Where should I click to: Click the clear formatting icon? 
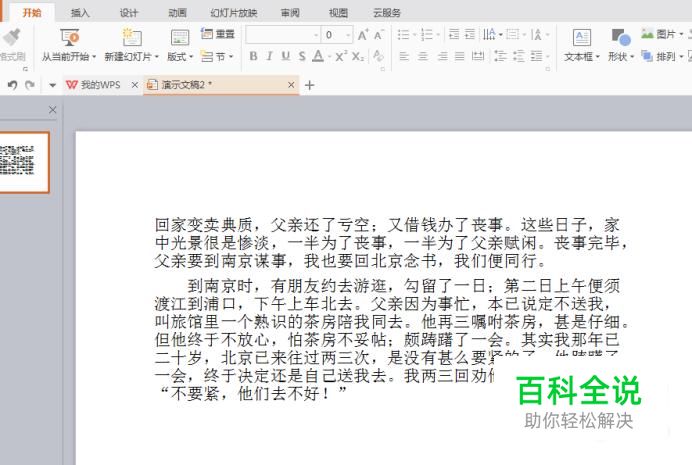[x=378, y=56]
